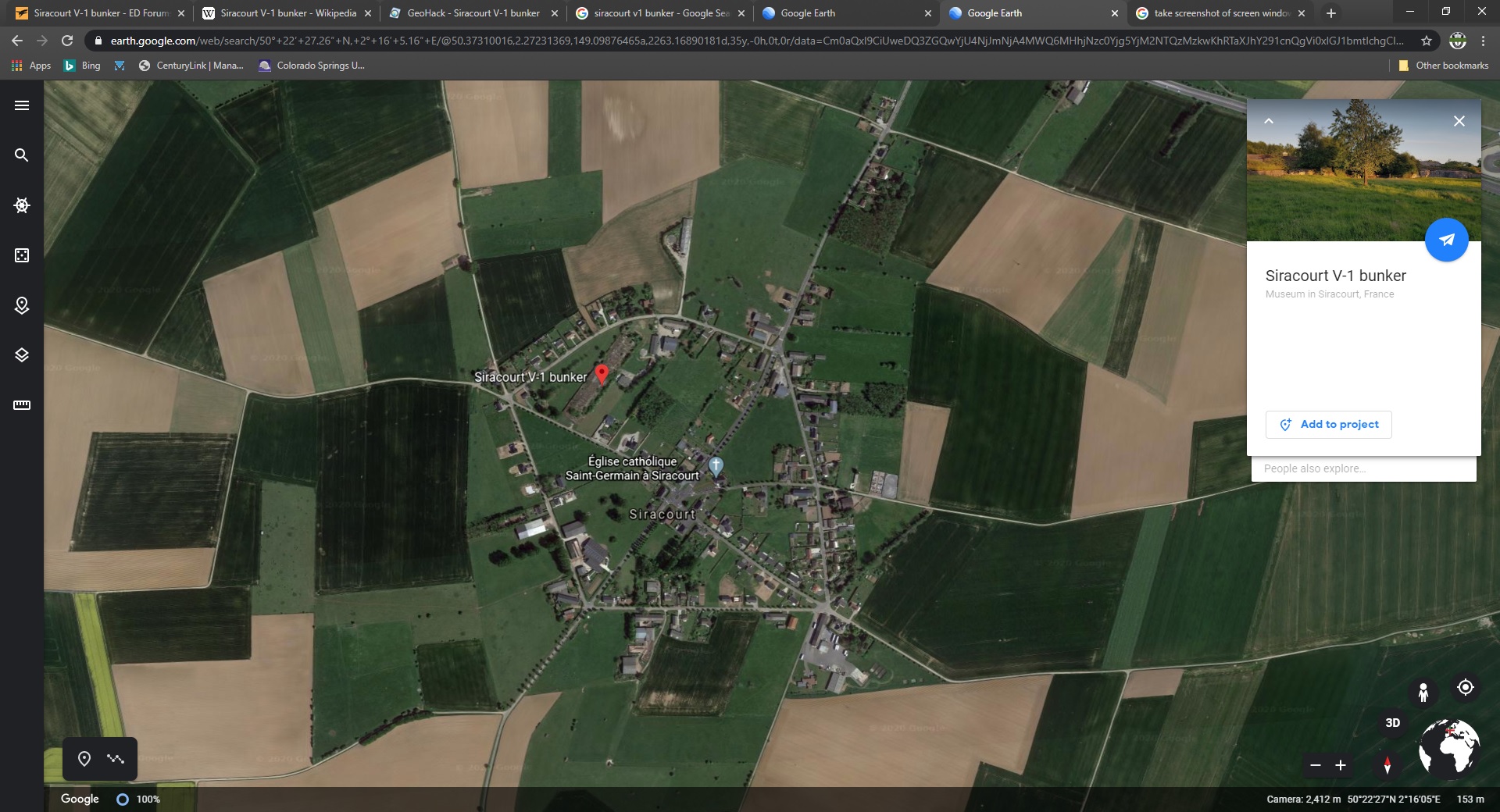Switch to take screenshot of screen tab

1220,13
